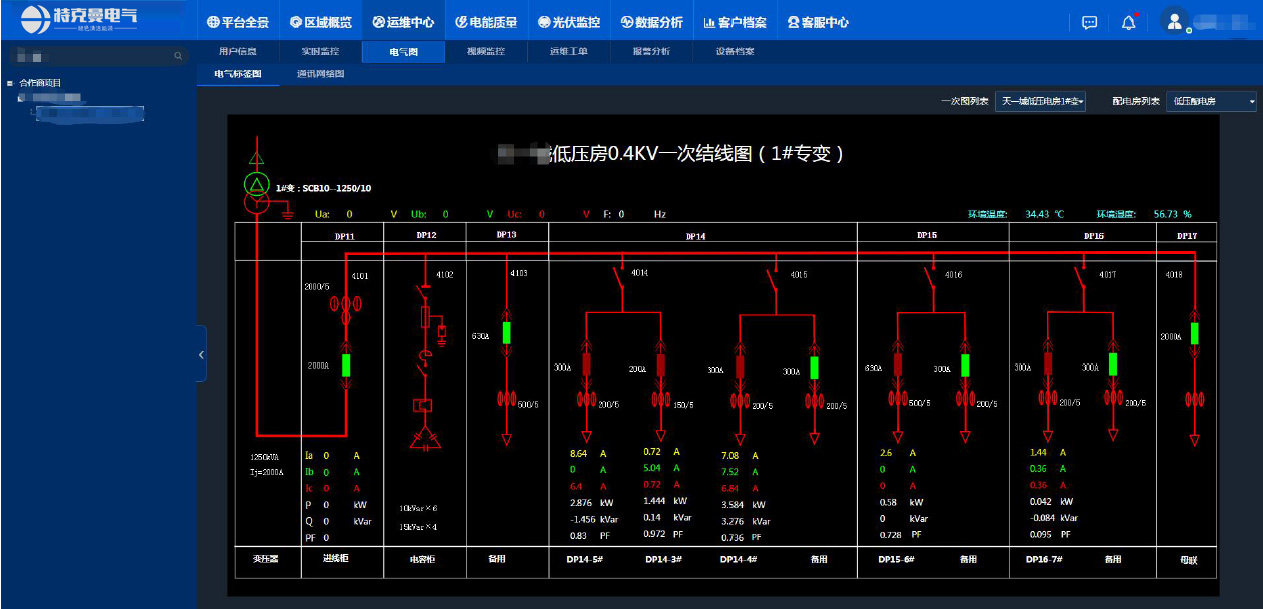Open the 一次图列表 dropdown

tap(1040, 101)
